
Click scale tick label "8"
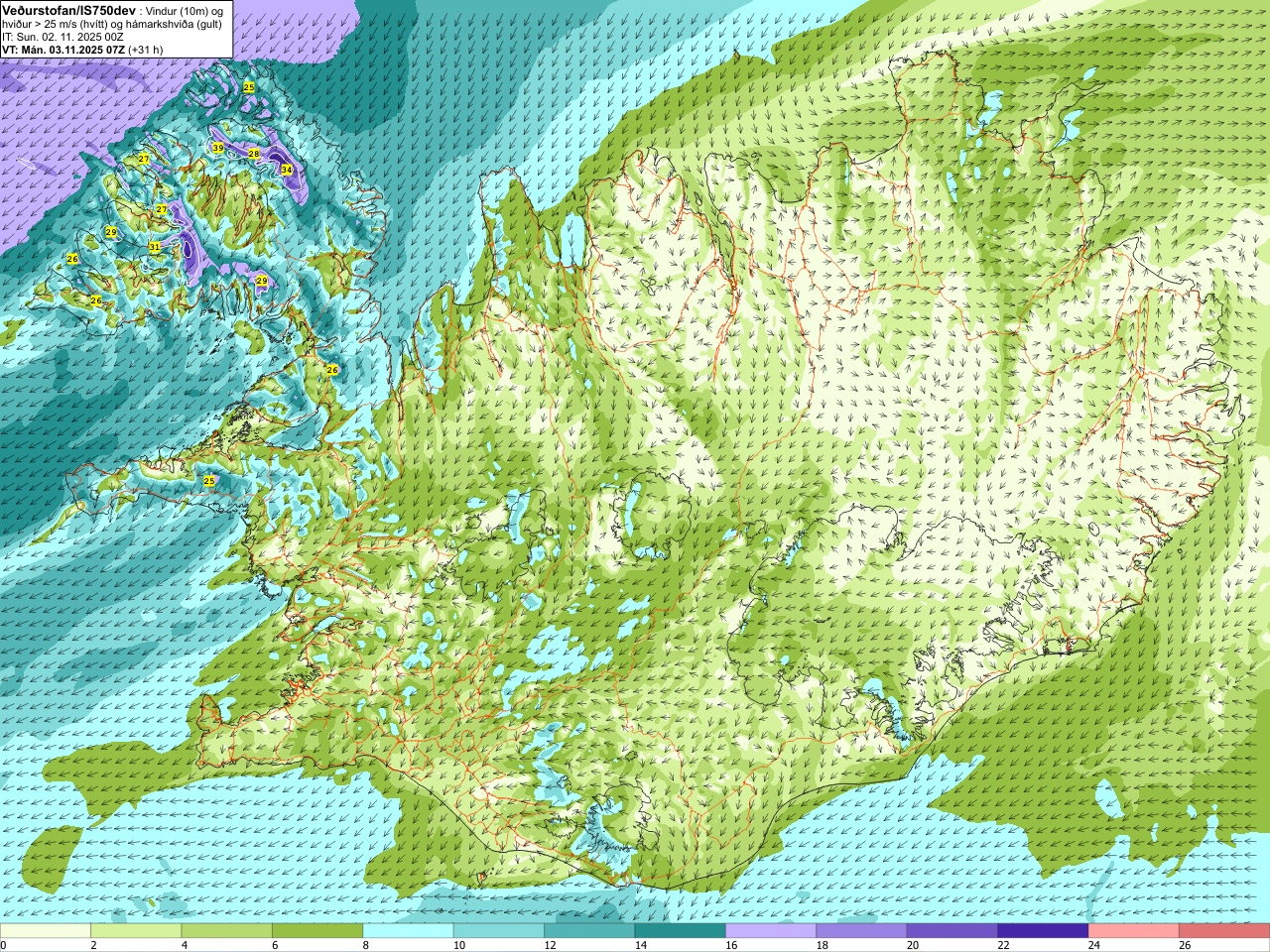click(365, 945)
